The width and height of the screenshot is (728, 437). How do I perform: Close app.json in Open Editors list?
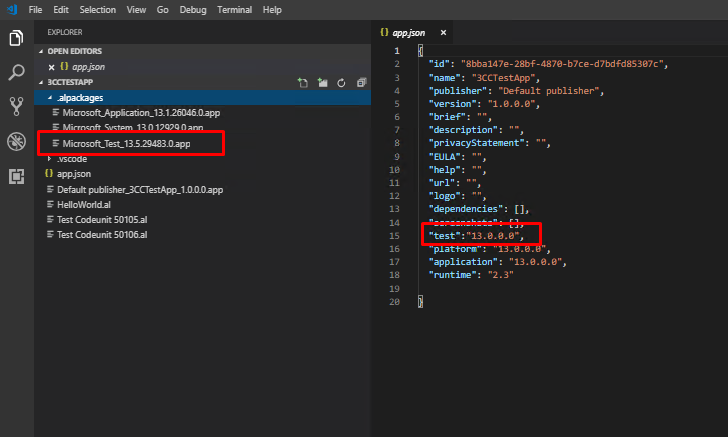(x=52, y=67)
